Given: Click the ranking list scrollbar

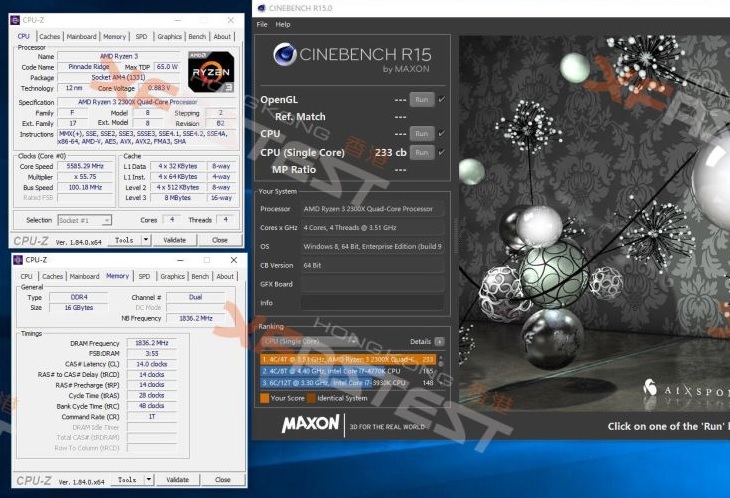Looking at the screenshot, I should click(441, 370).
